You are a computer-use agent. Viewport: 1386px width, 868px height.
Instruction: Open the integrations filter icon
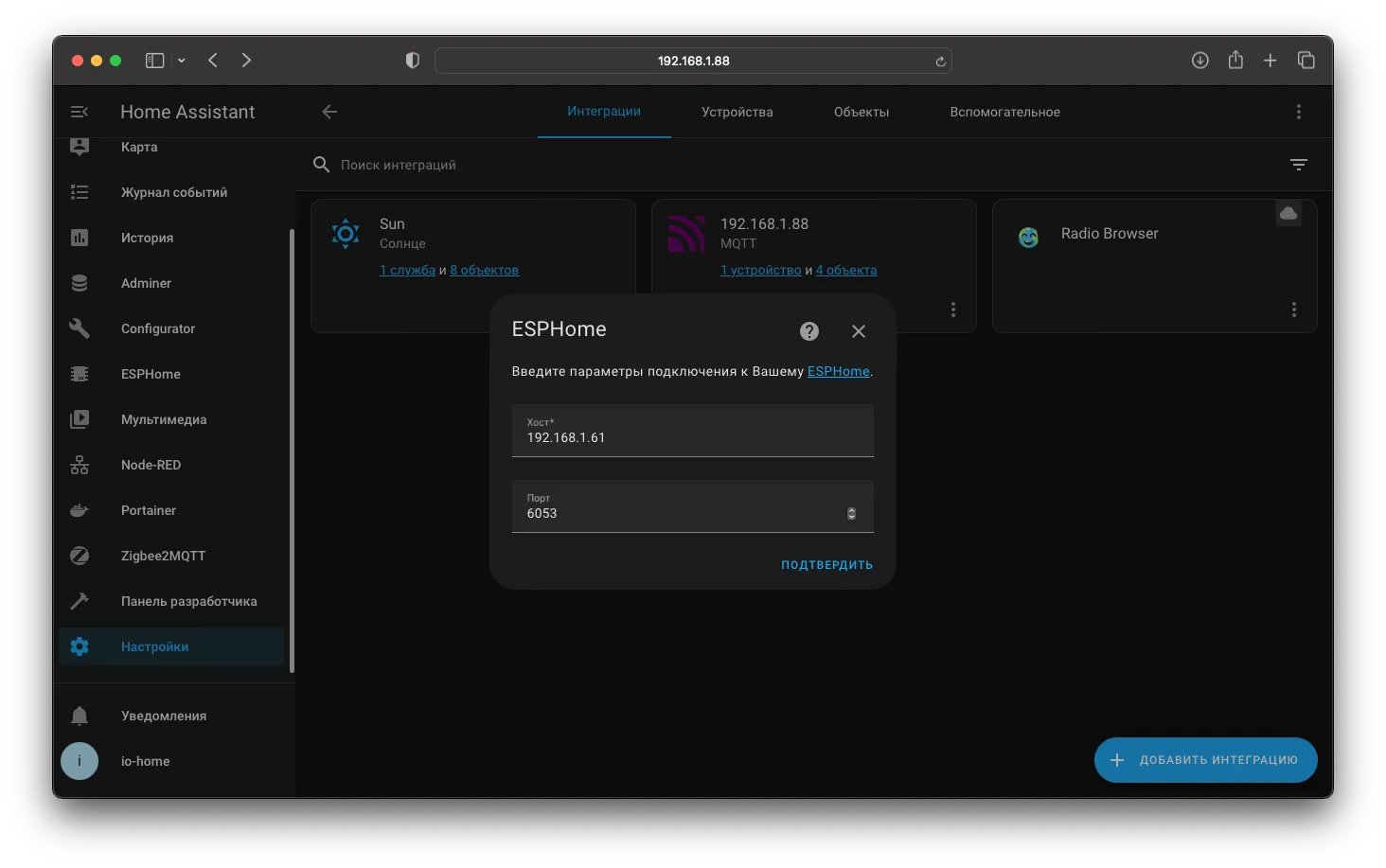1299,165
